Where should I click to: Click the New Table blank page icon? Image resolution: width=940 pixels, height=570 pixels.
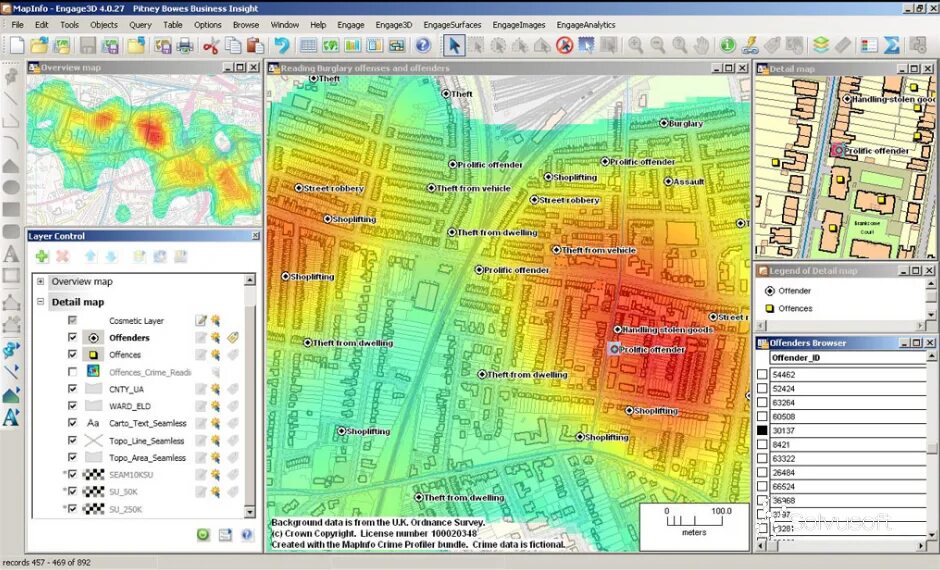[17, 45]
